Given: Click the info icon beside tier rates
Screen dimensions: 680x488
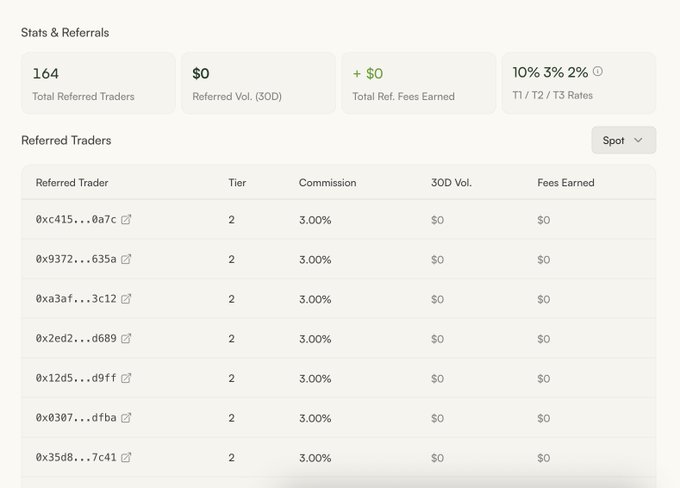Looking at the screenshot, I should tap(598, 71).
